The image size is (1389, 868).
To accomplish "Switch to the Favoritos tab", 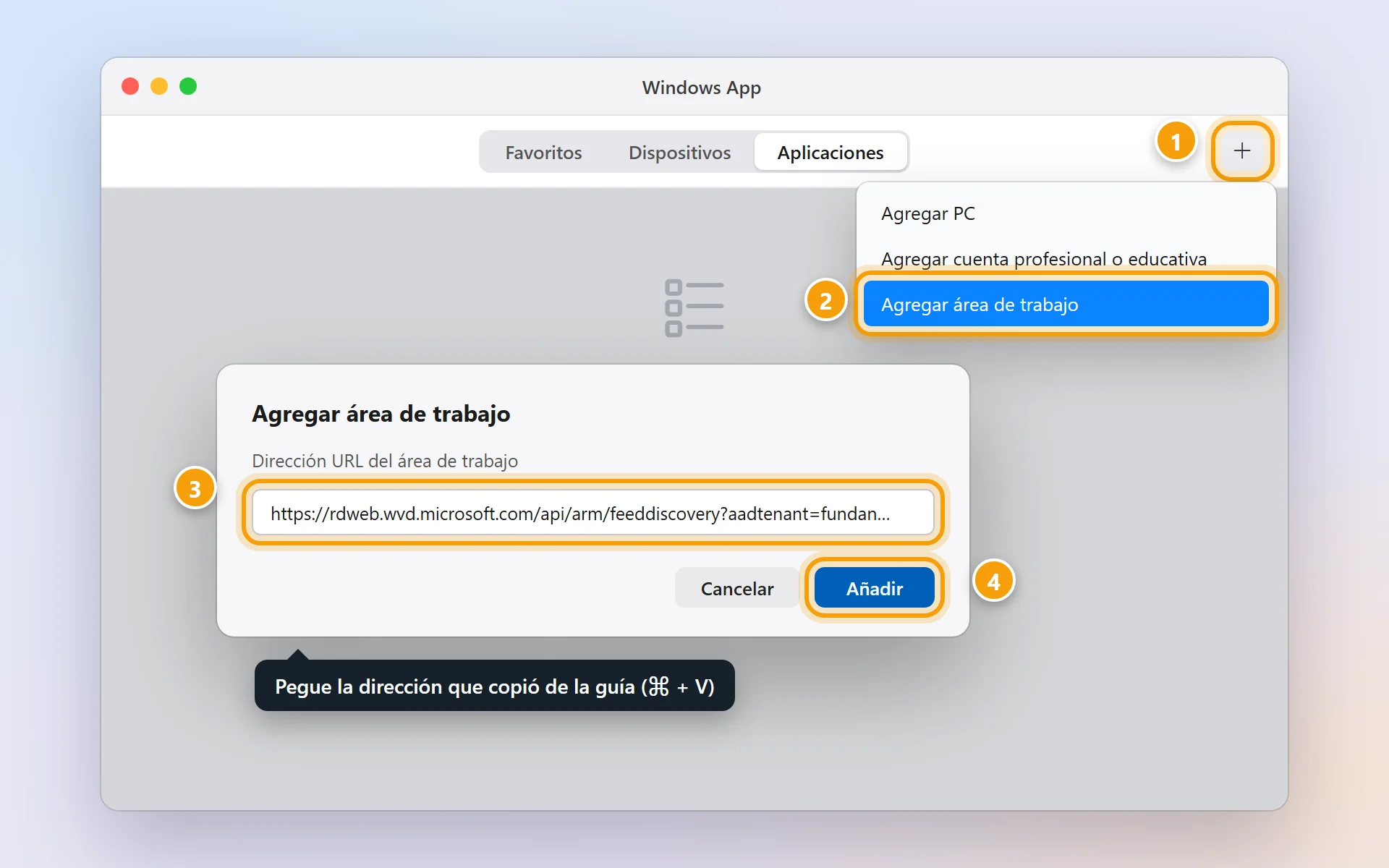I will 543,153.
